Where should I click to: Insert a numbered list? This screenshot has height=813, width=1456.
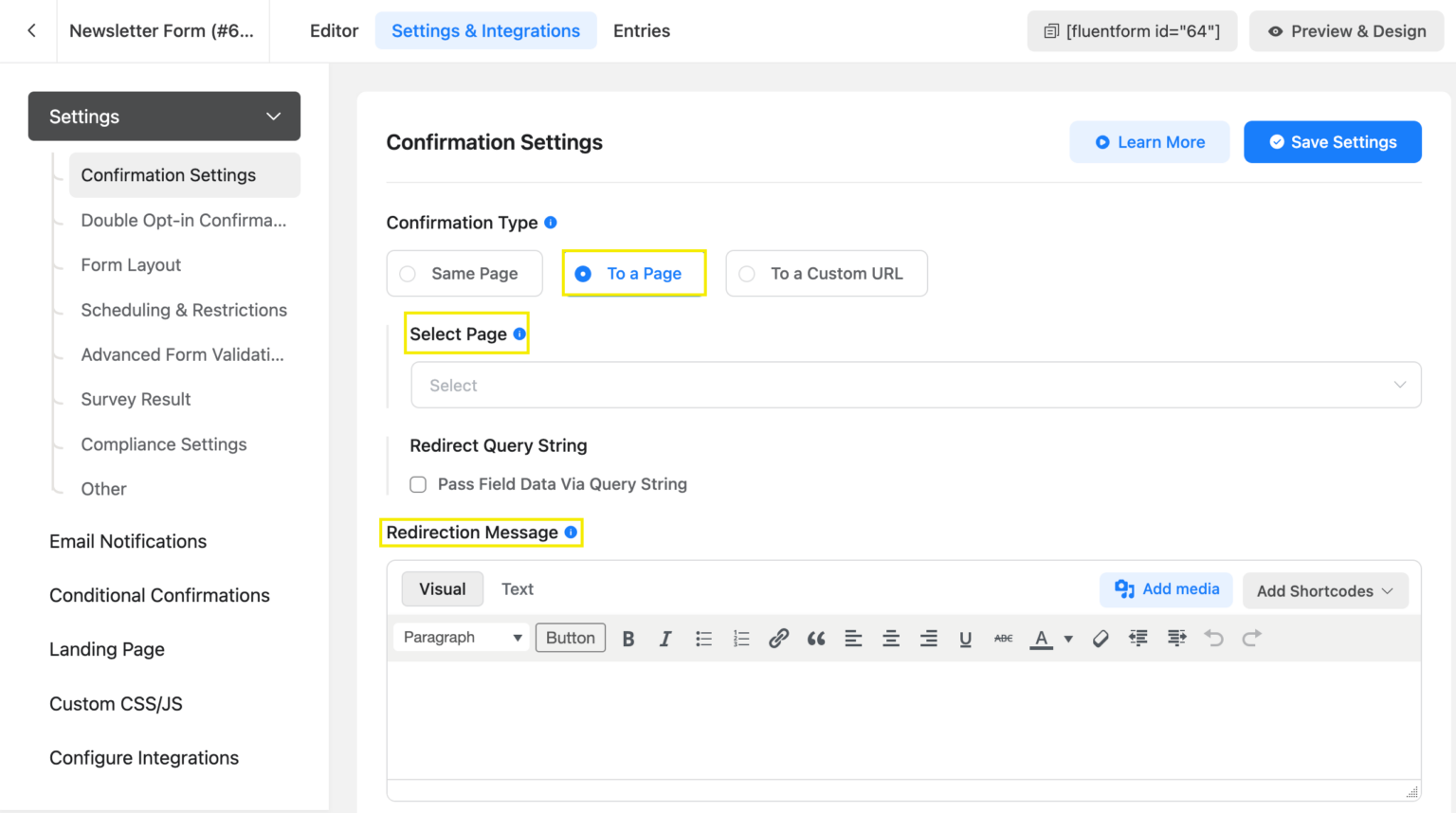[x=741, y=638]
